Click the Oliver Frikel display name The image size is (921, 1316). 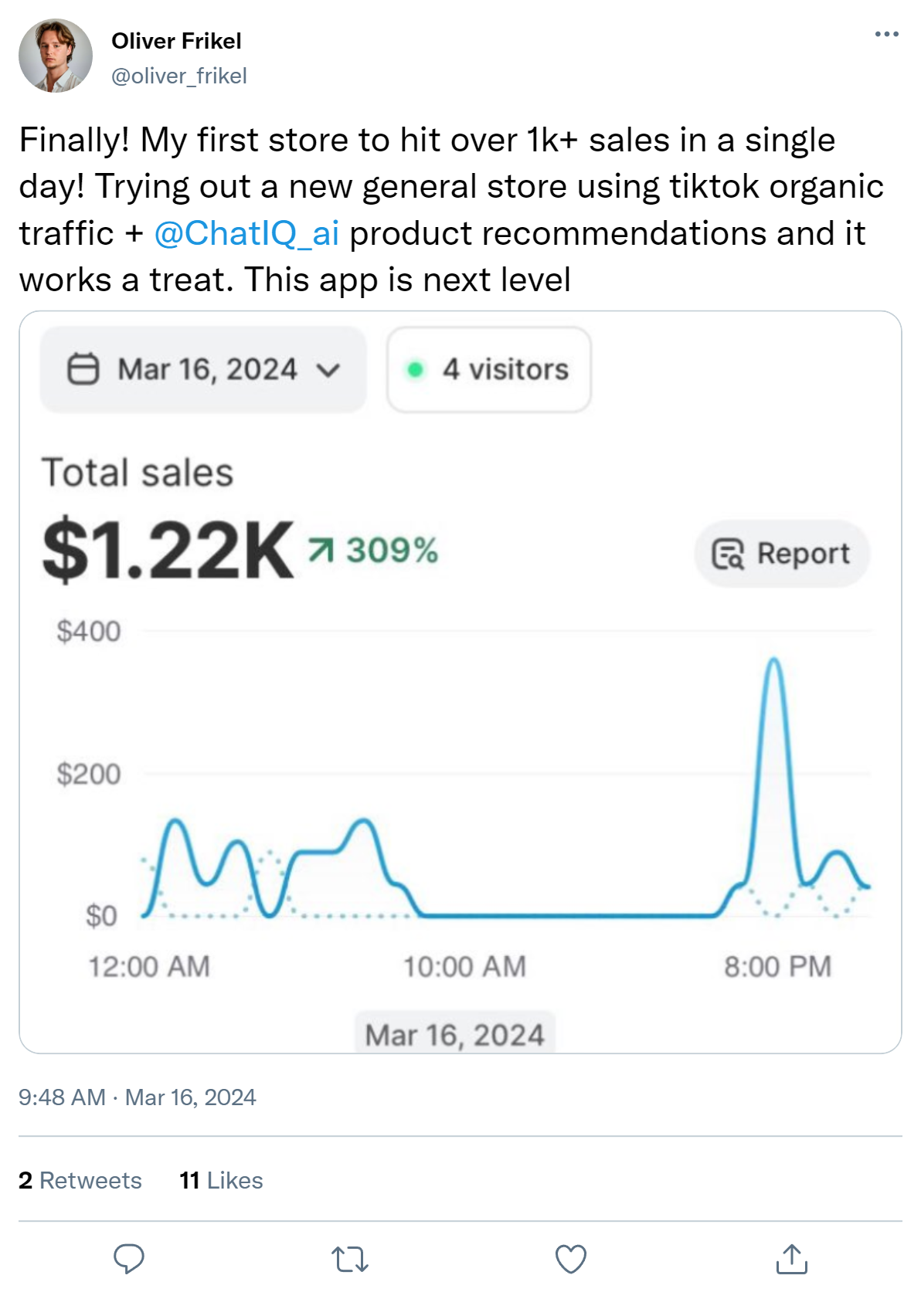pos(176,41)
